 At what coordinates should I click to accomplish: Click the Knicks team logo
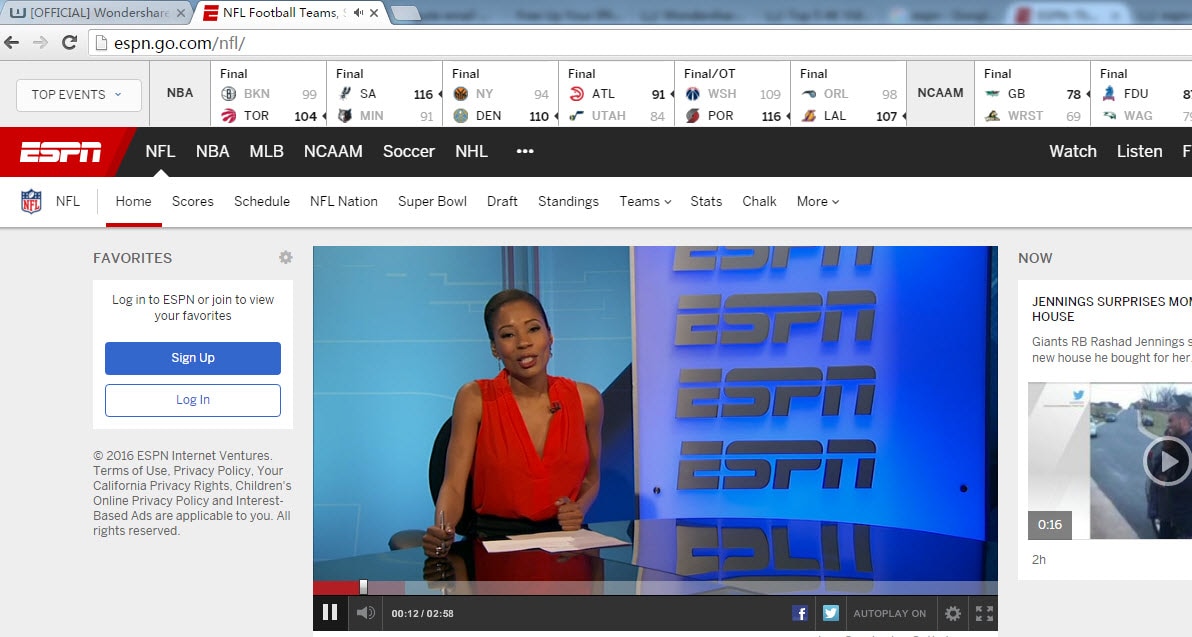click(x=461, y=93)
